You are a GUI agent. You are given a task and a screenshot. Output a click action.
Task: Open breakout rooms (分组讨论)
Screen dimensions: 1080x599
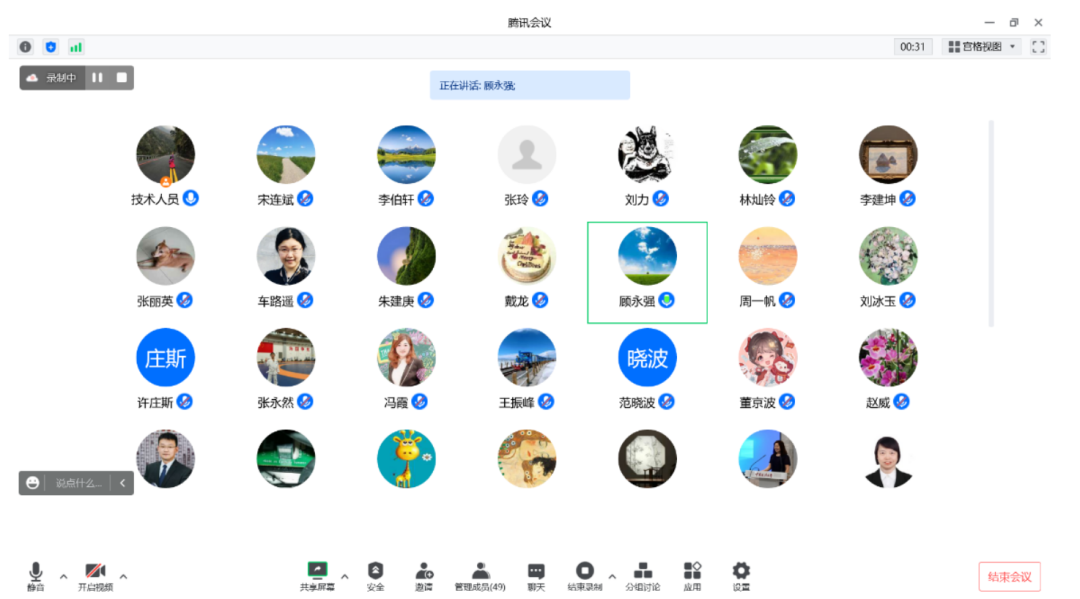643,575
